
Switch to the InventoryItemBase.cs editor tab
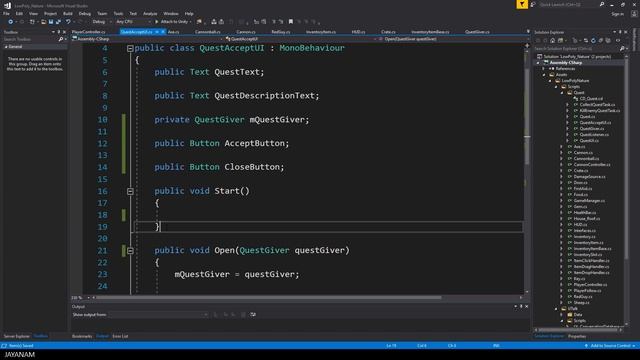click(x=430, y=32)
